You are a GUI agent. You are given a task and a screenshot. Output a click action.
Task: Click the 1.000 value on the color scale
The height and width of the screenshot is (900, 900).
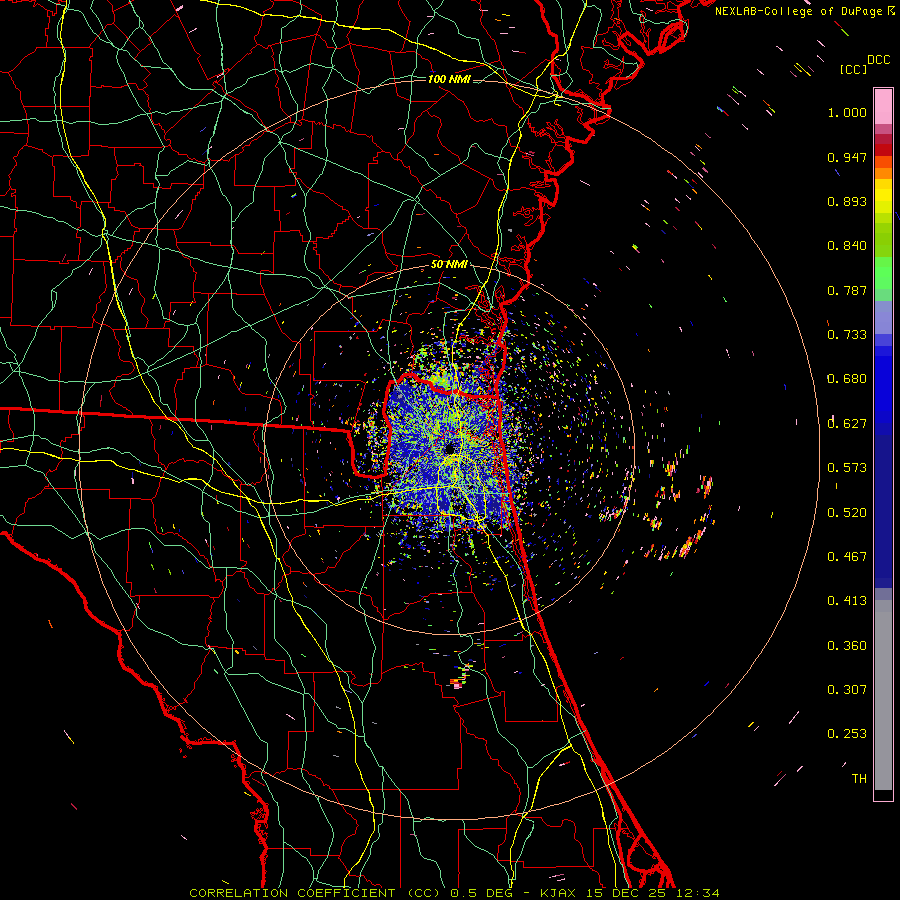847,112
